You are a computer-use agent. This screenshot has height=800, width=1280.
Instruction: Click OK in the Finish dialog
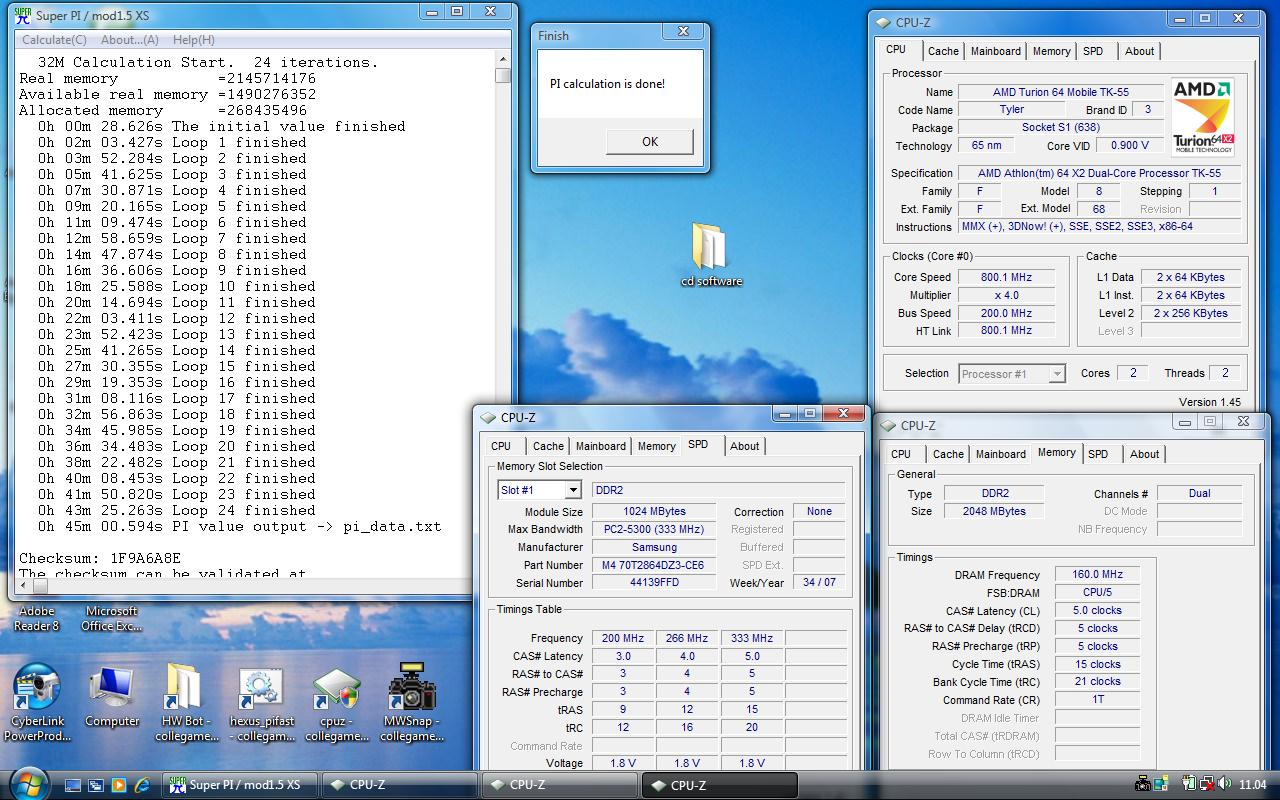point(649,141)
